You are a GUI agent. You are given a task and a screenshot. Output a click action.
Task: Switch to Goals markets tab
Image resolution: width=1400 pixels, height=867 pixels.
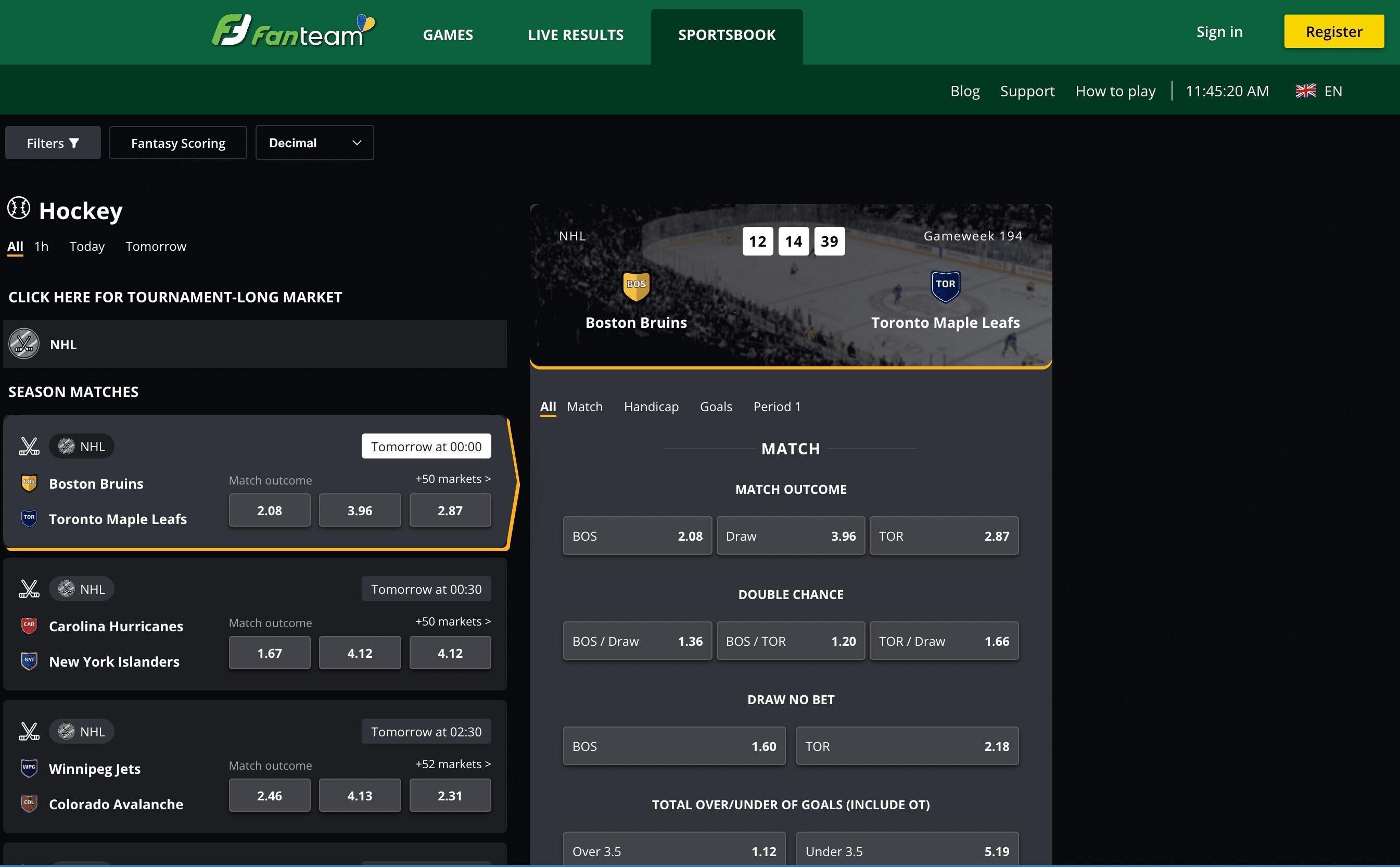coord(716,406)
